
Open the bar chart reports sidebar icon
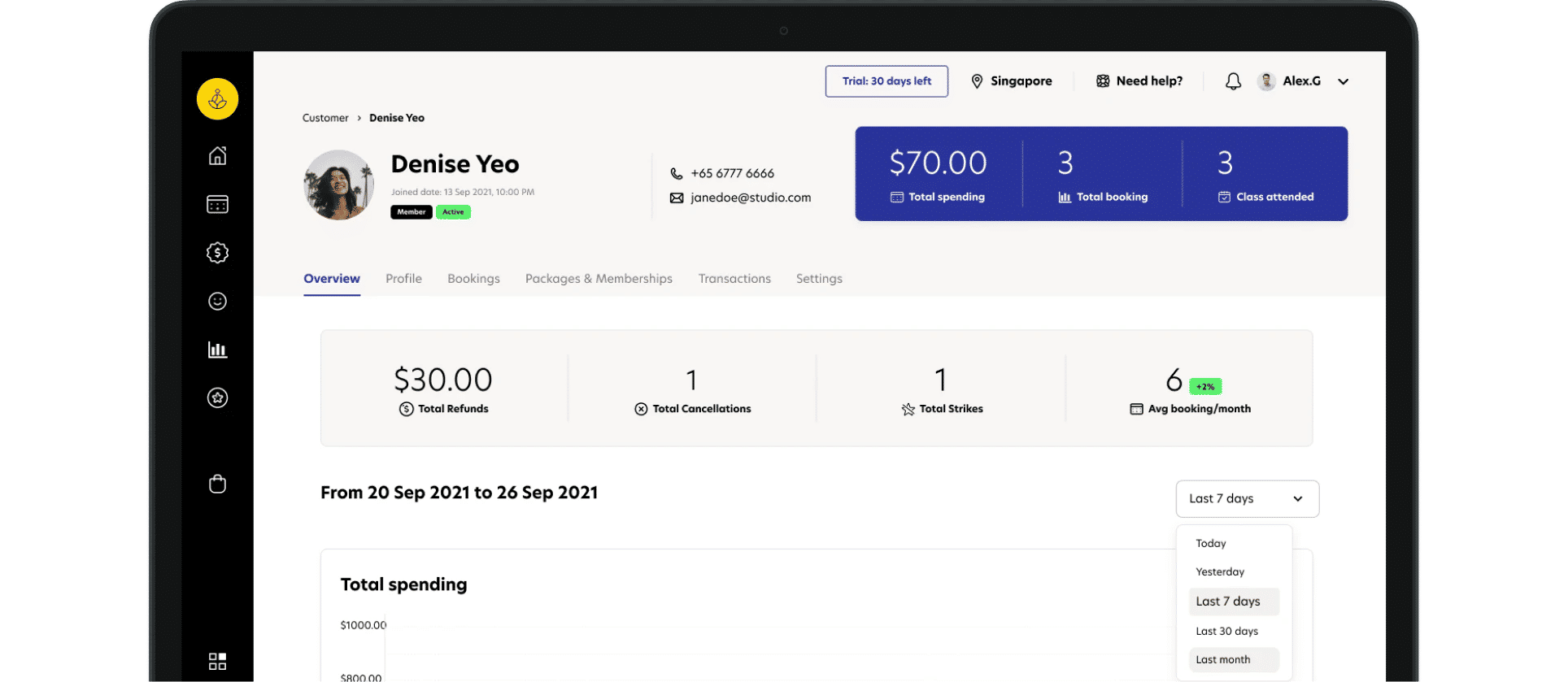pyautogui.click(x=217, y=350)
